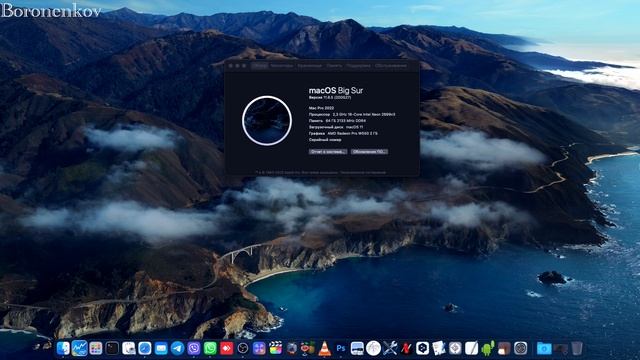This screenshot has height=360, width=640.
Task: Open WhatsApp from the dock
Action: pyautogui.click(x=210, y=348)
